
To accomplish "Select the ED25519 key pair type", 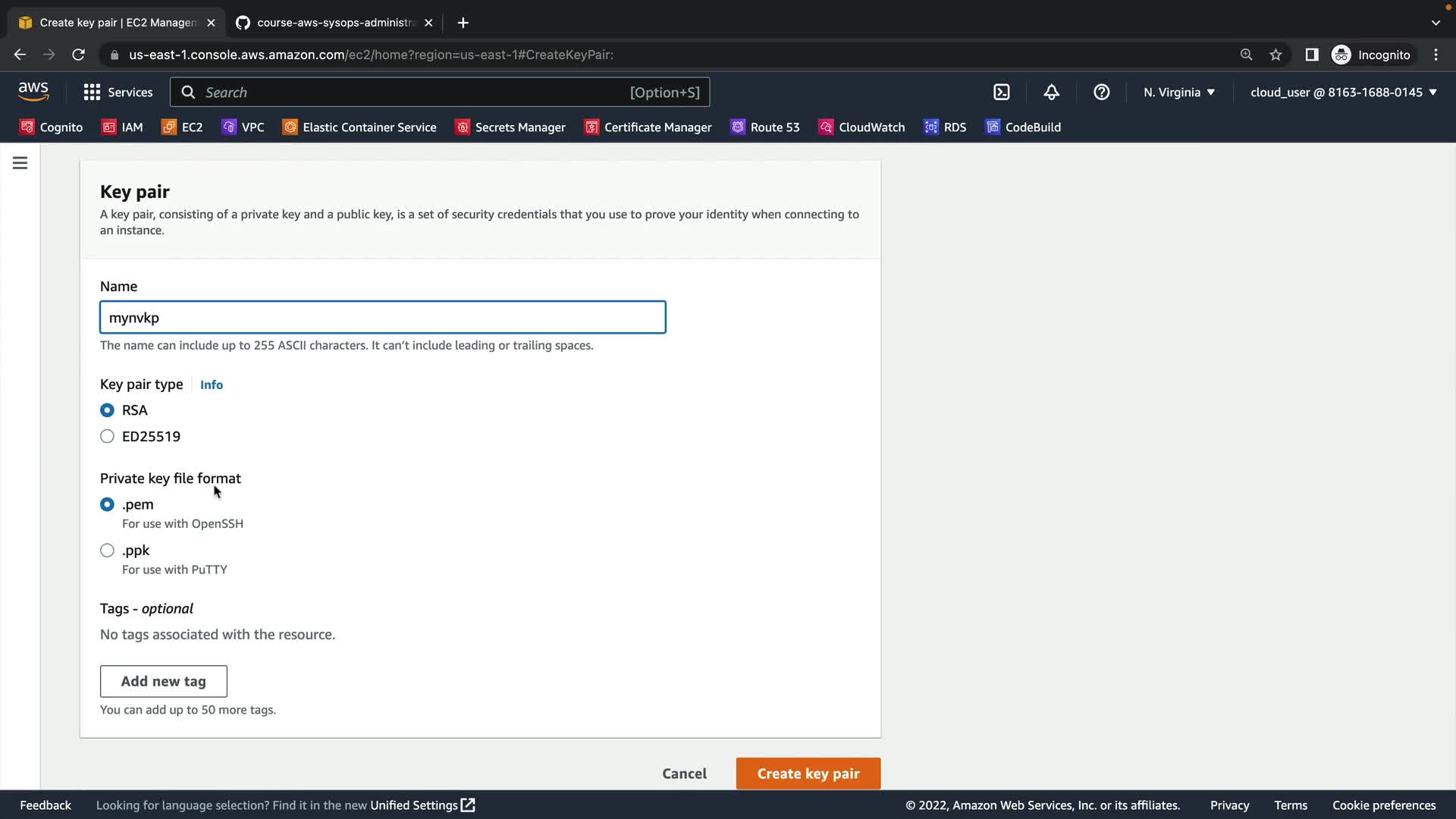I will pos(107,436).
